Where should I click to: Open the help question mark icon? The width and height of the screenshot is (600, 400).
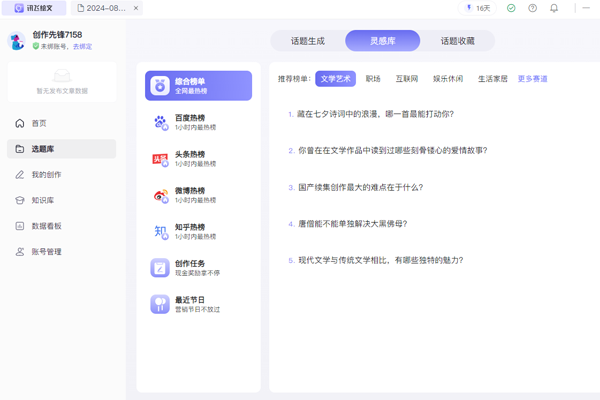pyautogui.click(x=532, y=8)
